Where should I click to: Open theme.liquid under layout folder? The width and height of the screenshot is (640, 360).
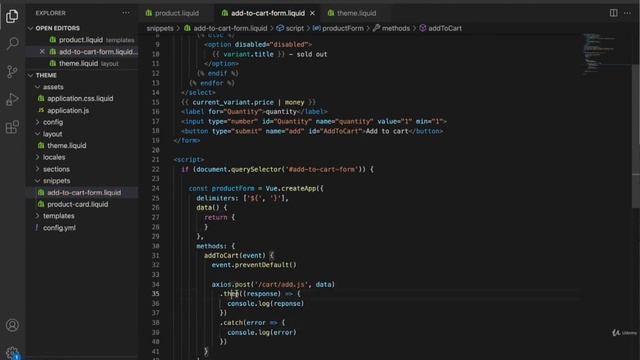pyautogui.click(x=67, y=145)
